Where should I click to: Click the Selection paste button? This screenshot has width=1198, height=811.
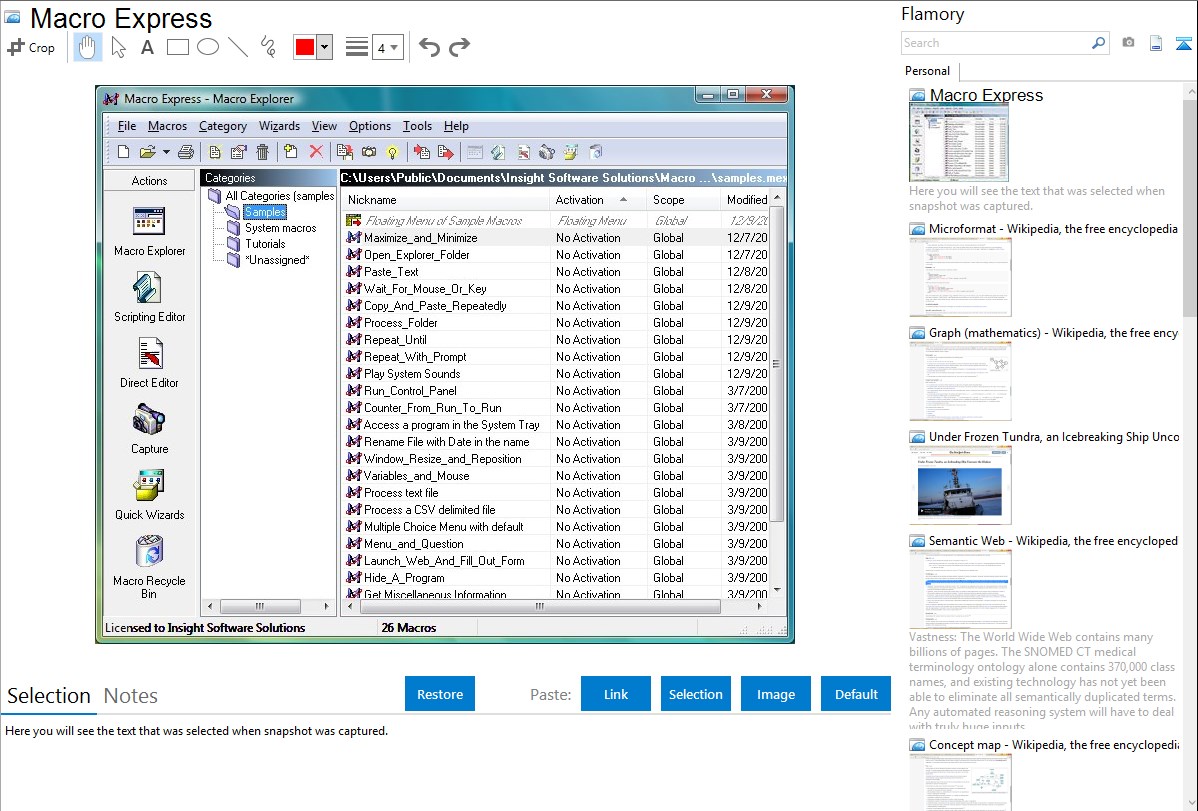point(695,694)
